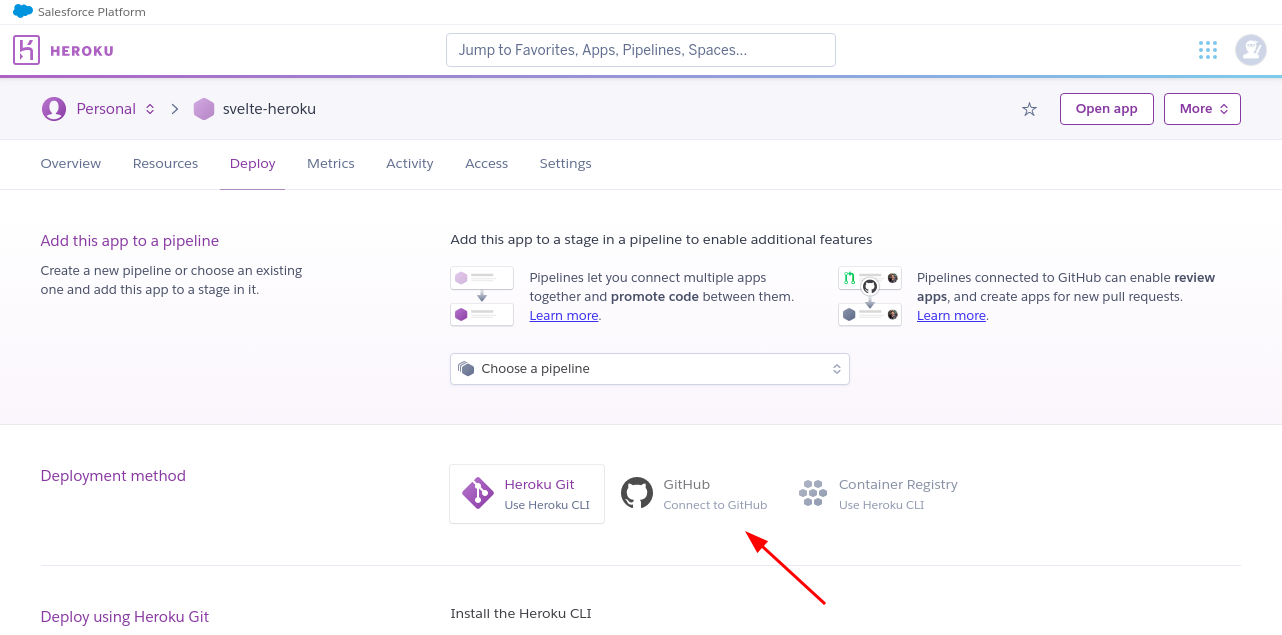Click the Personal account avatar icon
The image size is (1282, 635).
point(54,109)
